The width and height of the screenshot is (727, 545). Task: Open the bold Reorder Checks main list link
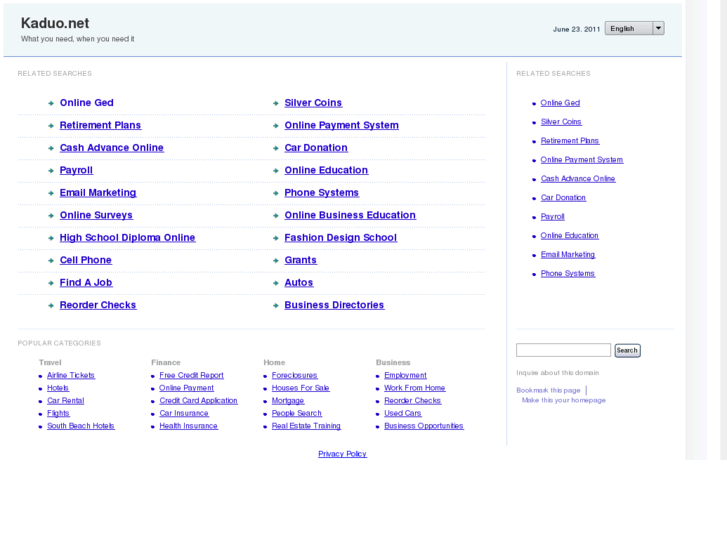98,305
